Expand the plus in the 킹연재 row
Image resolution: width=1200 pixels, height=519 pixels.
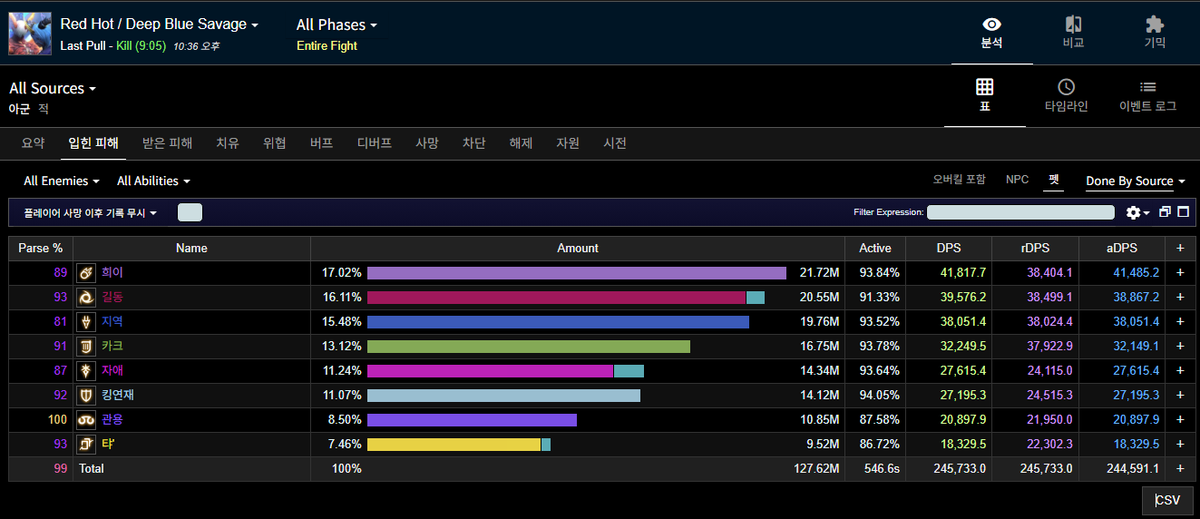pos(1179,395)
